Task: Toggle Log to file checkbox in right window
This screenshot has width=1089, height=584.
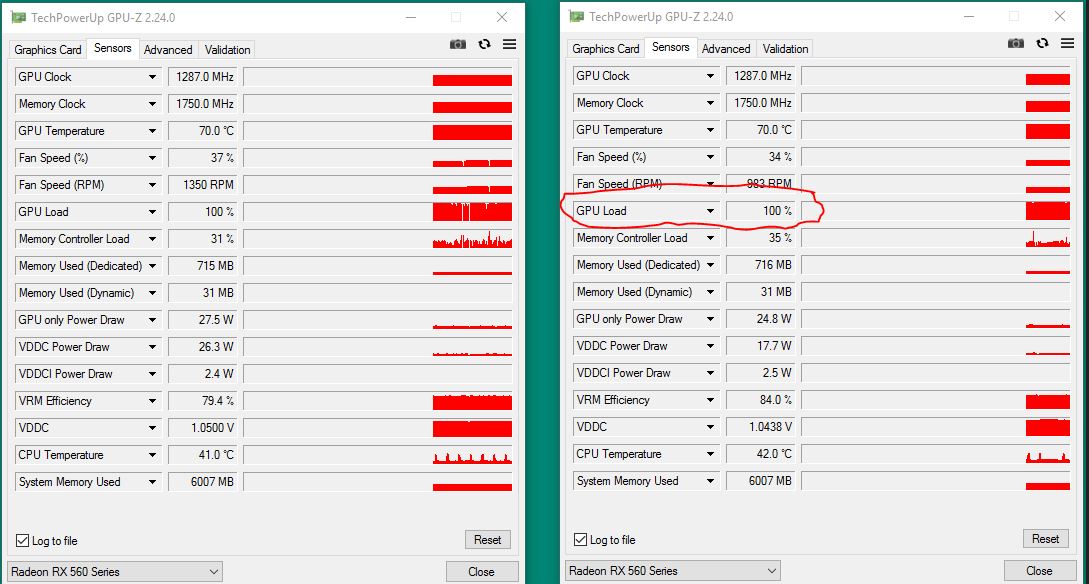Action: [581, 540]
